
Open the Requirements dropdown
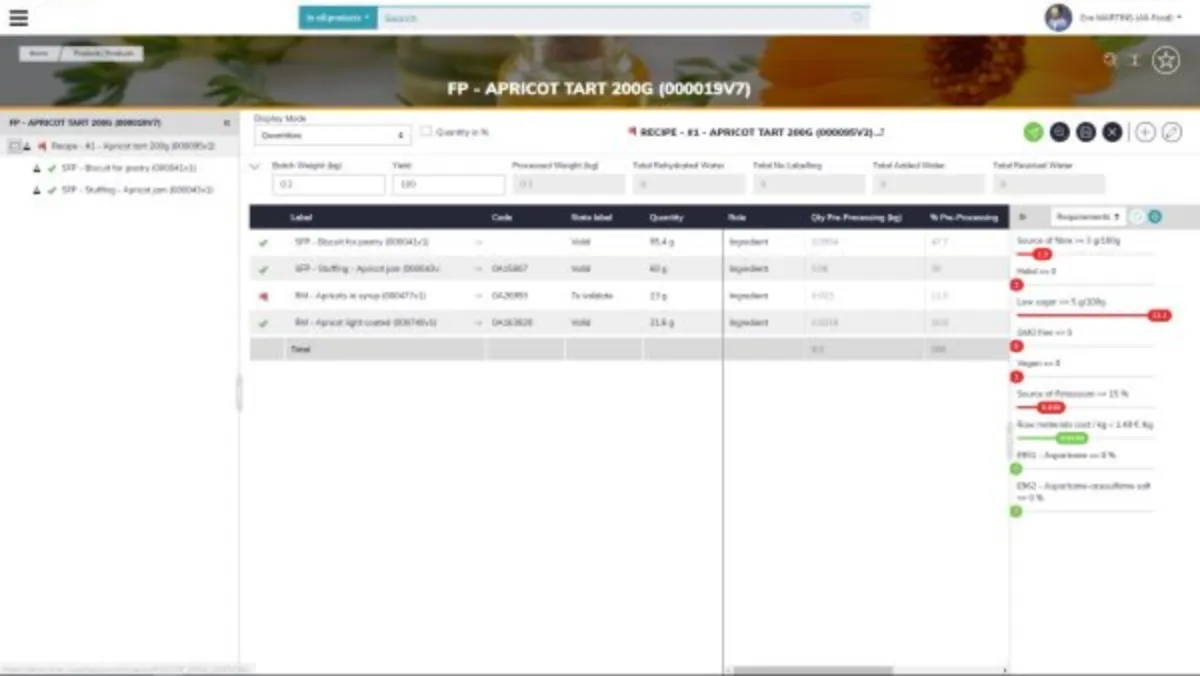click(1087, 216)
